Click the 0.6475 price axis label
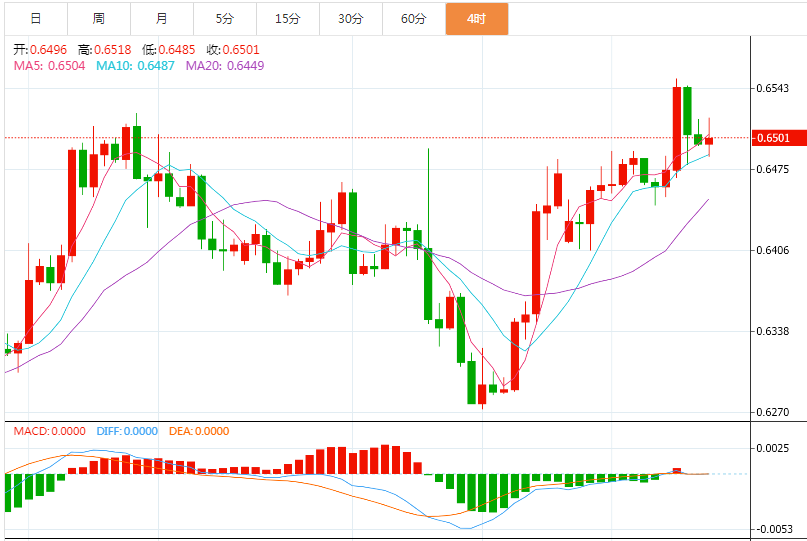 point(772,169)
